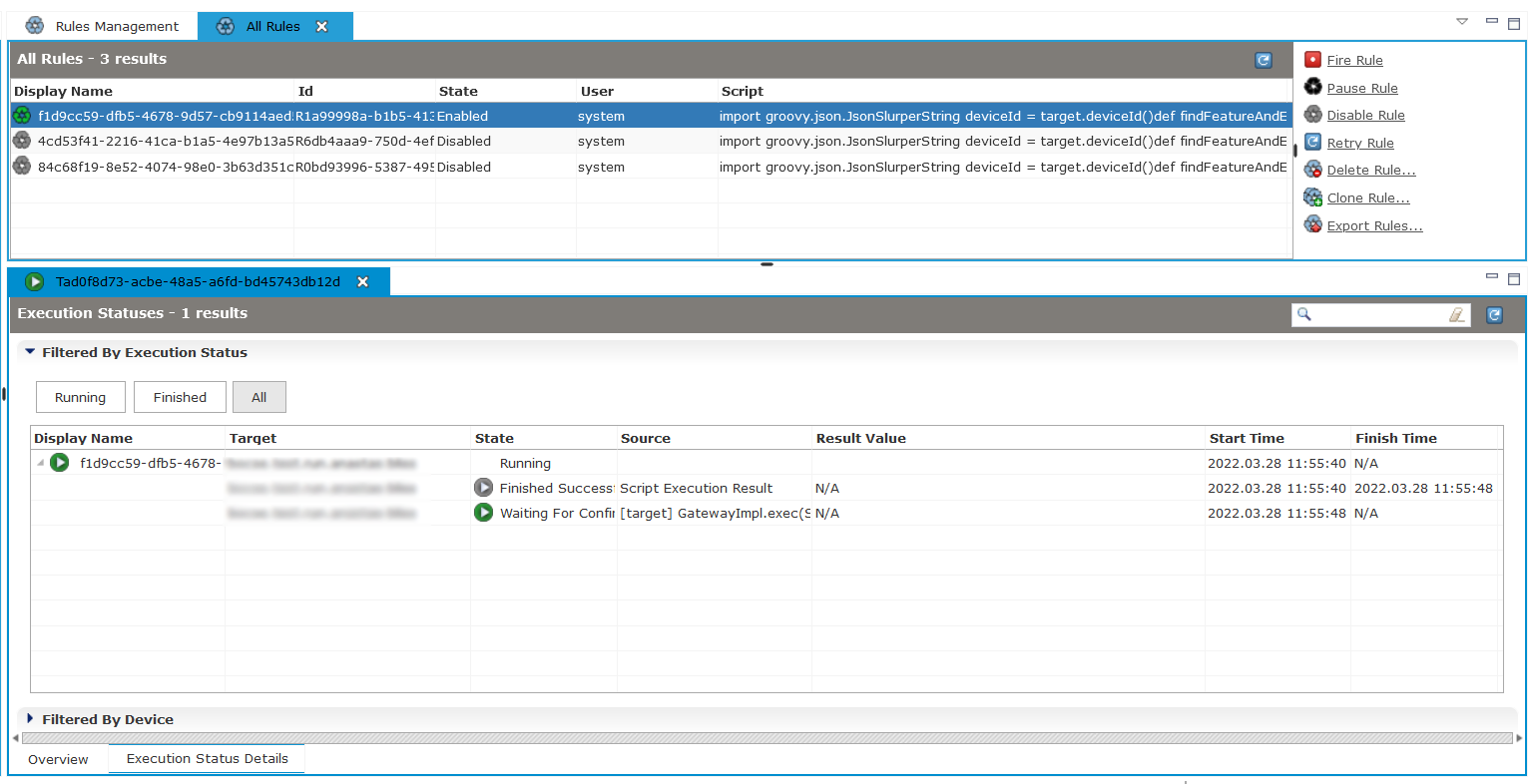The width and height of the screenshot is (1533, 784).
Task: Click disabled rule icon of 84c68f19 row
Action: 22,167
